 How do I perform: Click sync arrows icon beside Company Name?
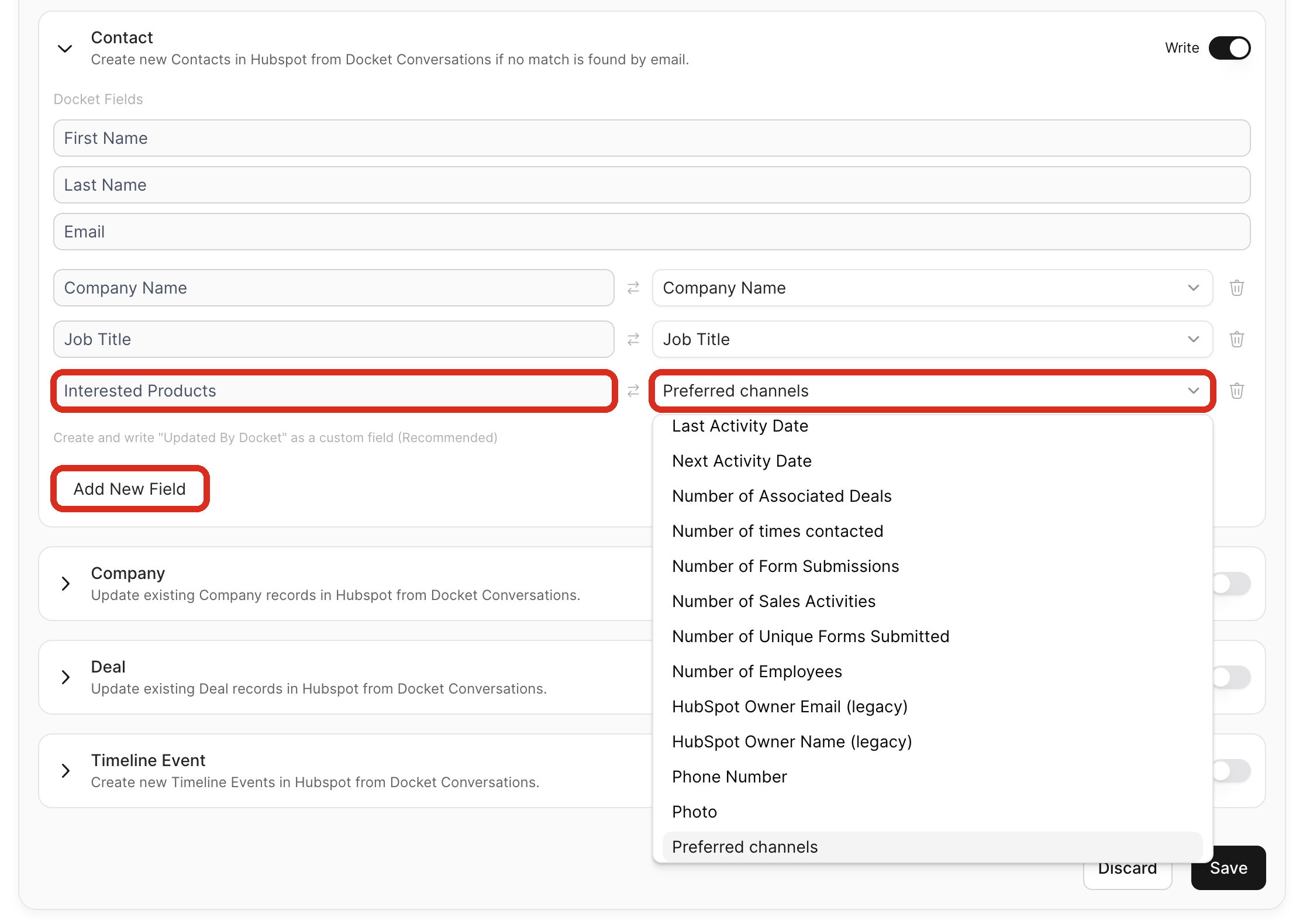pos(633,288)
